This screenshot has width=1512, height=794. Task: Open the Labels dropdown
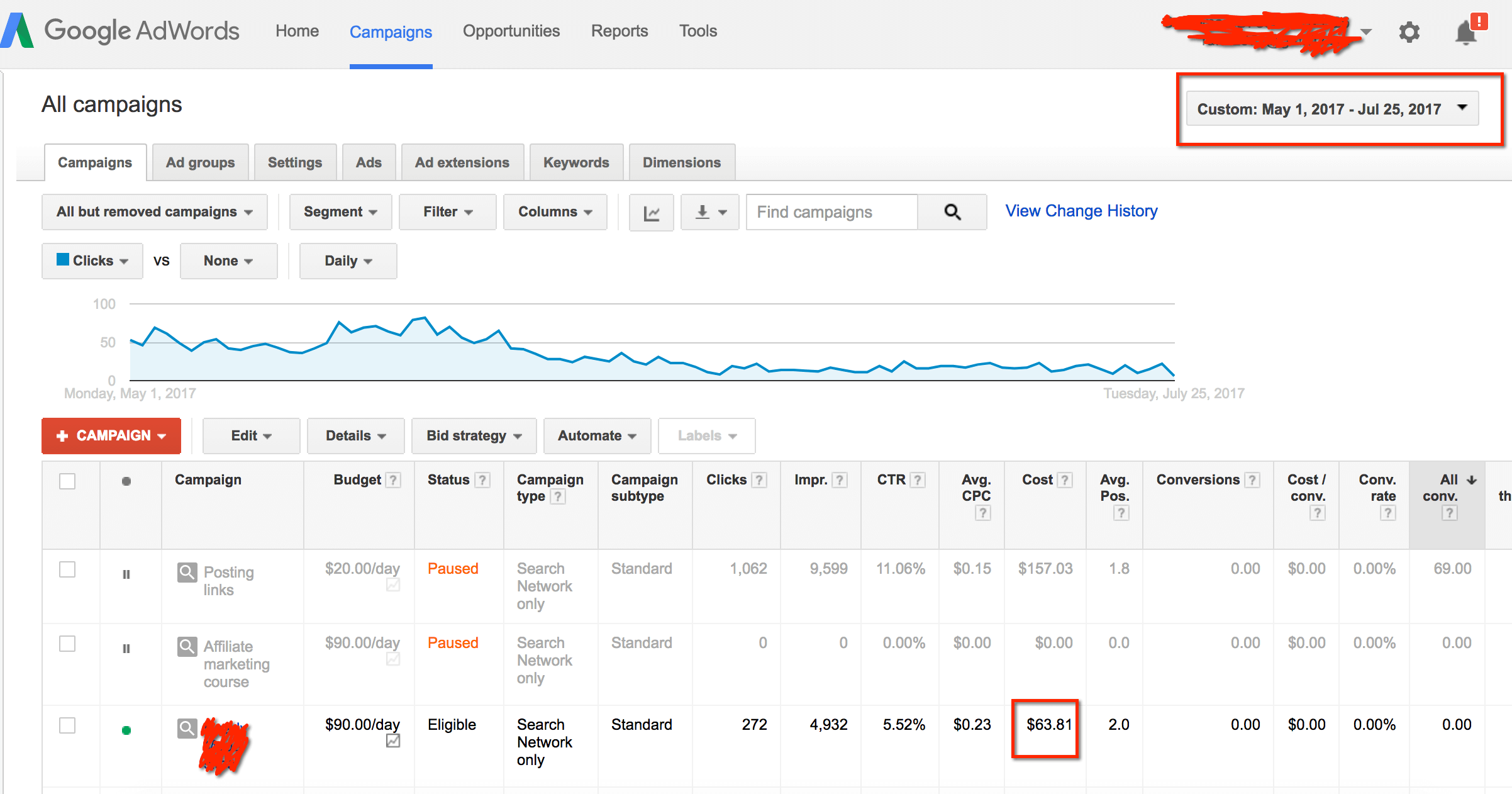[706, 436]
